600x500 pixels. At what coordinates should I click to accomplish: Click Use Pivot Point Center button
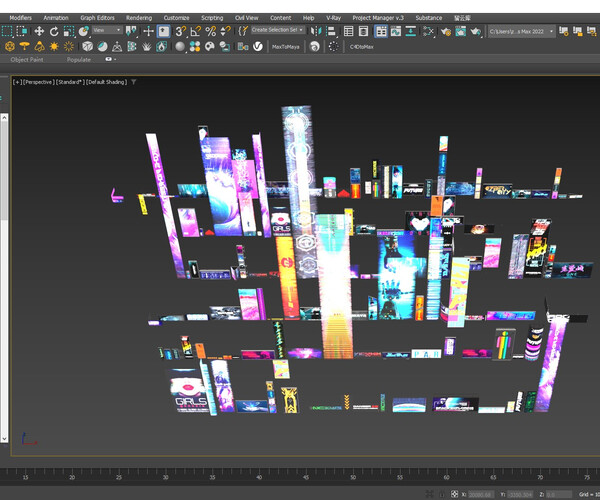coord(131,31)
